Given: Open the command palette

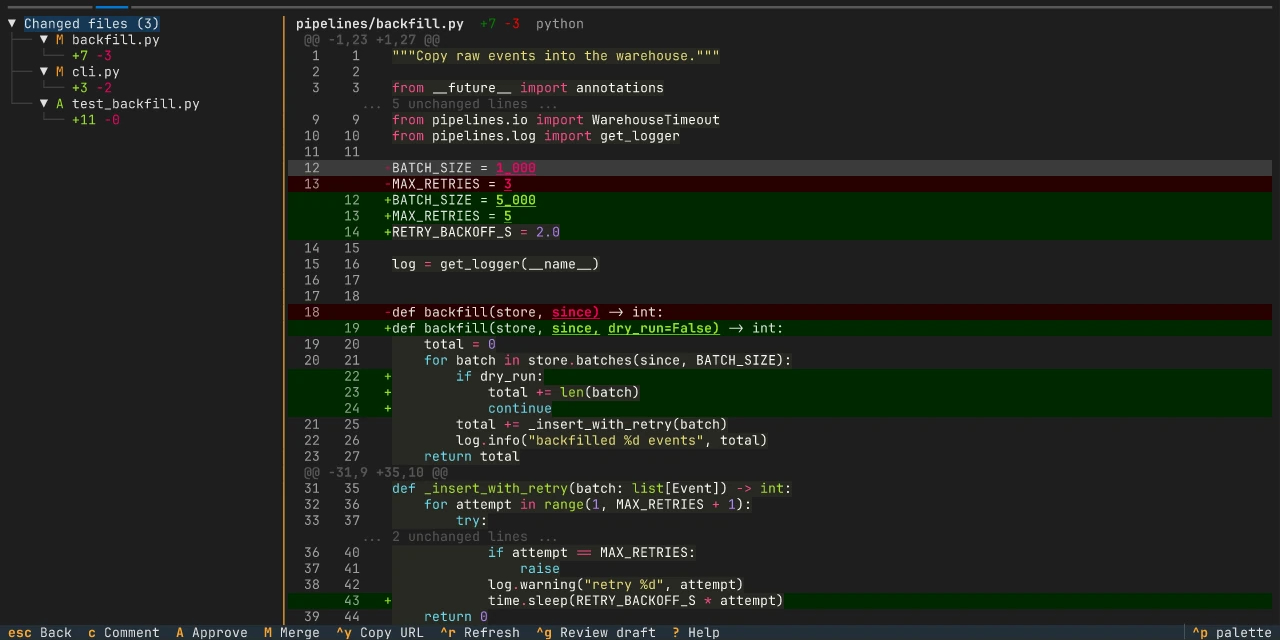Looking at the screenshot, I should point(1232,632).
